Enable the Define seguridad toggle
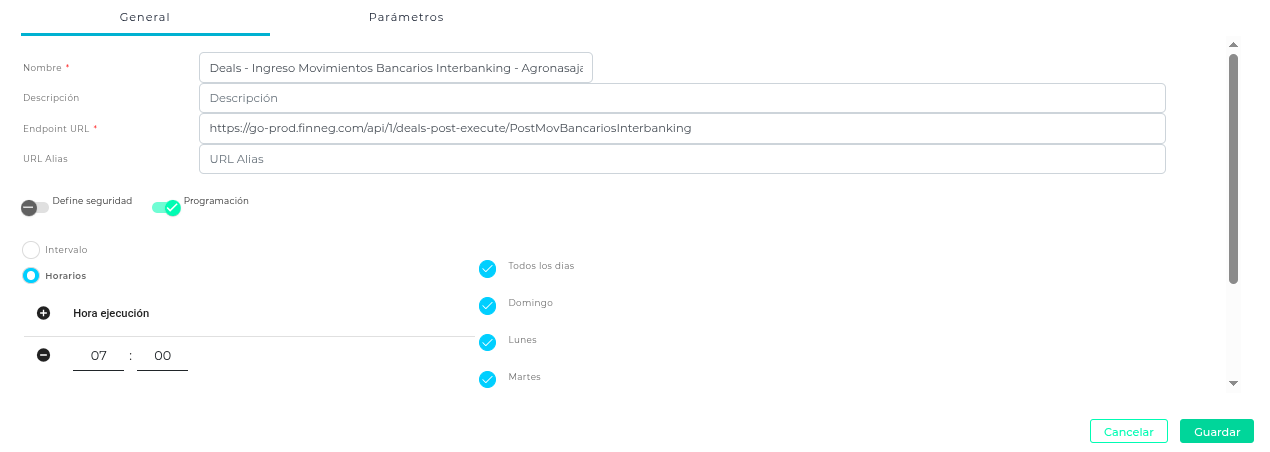Viewport: 1270px width, 452px height. tap(34, 207)
